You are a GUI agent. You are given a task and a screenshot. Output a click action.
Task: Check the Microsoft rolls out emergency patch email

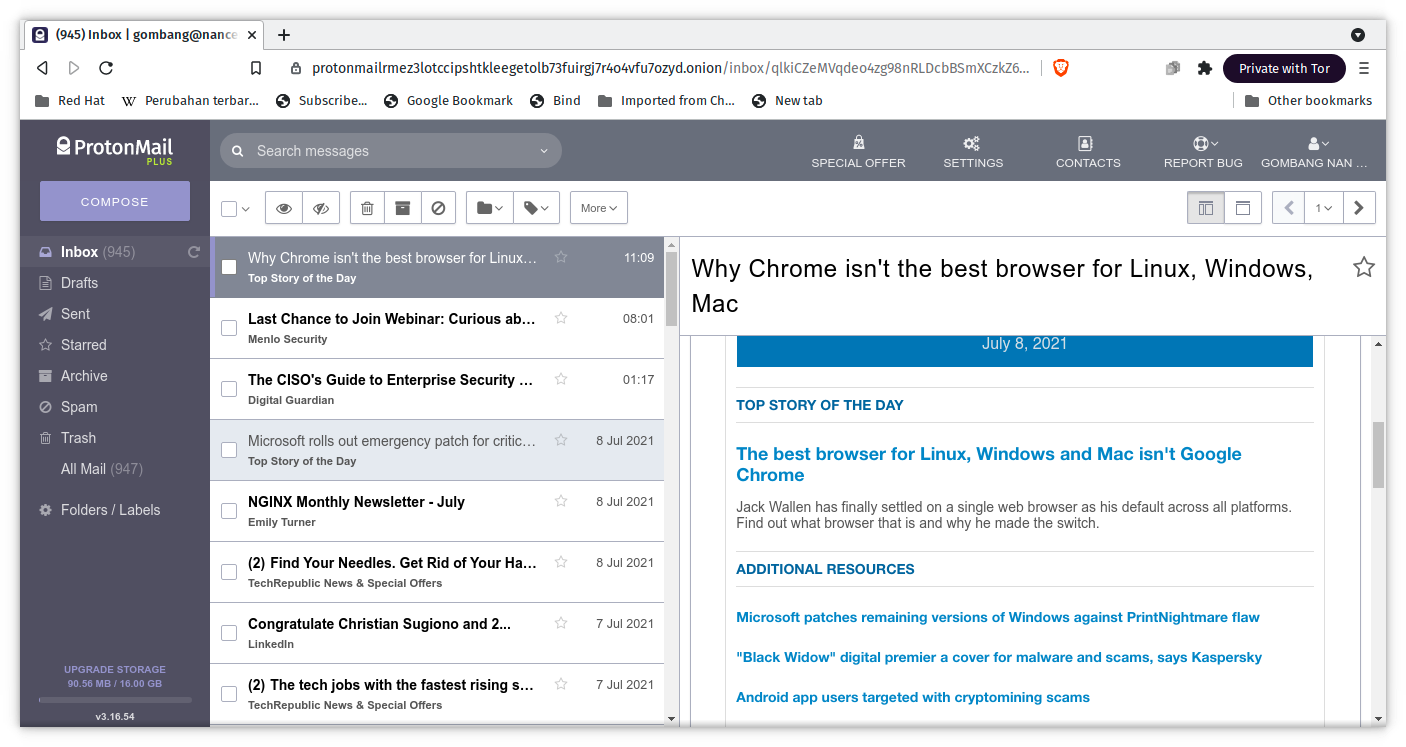(229, 450)
